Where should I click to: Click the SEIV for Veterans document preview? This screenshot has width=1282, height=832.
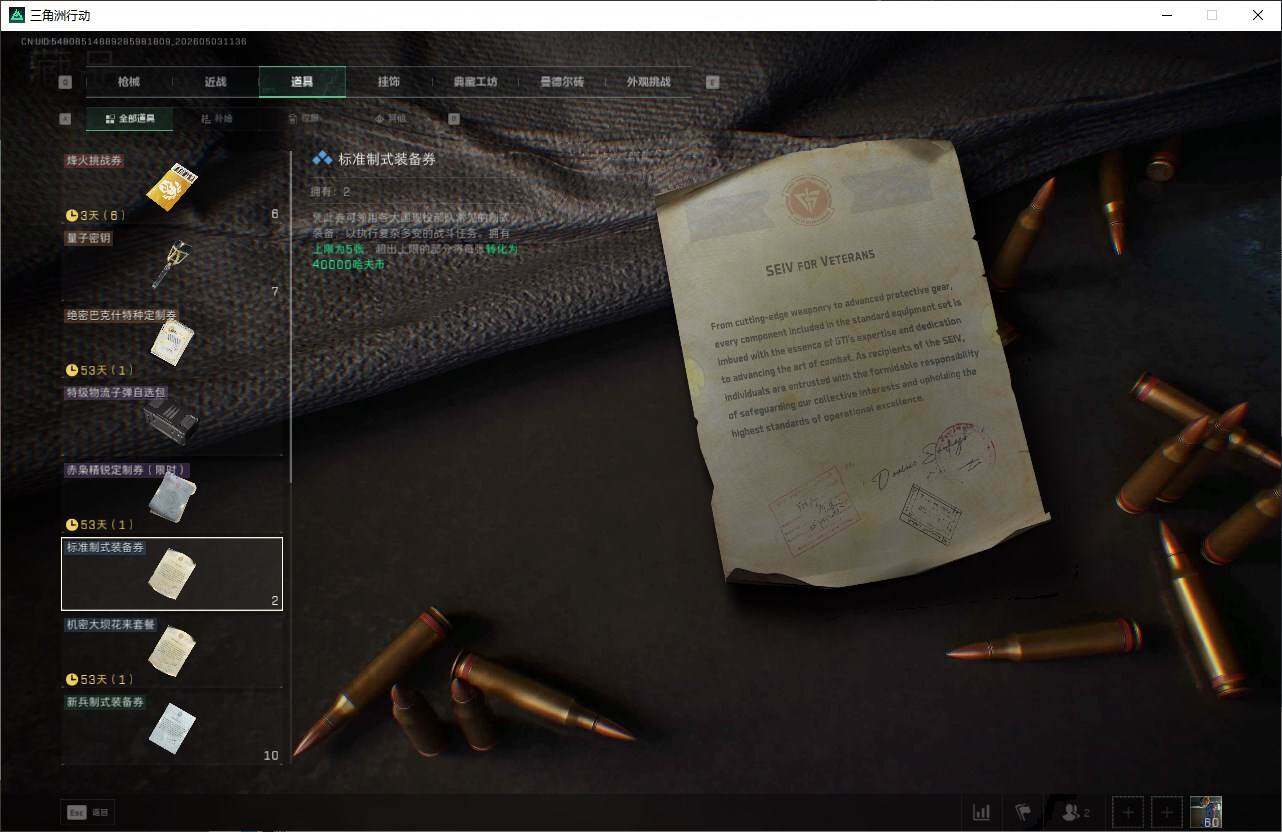pos(852,363)
